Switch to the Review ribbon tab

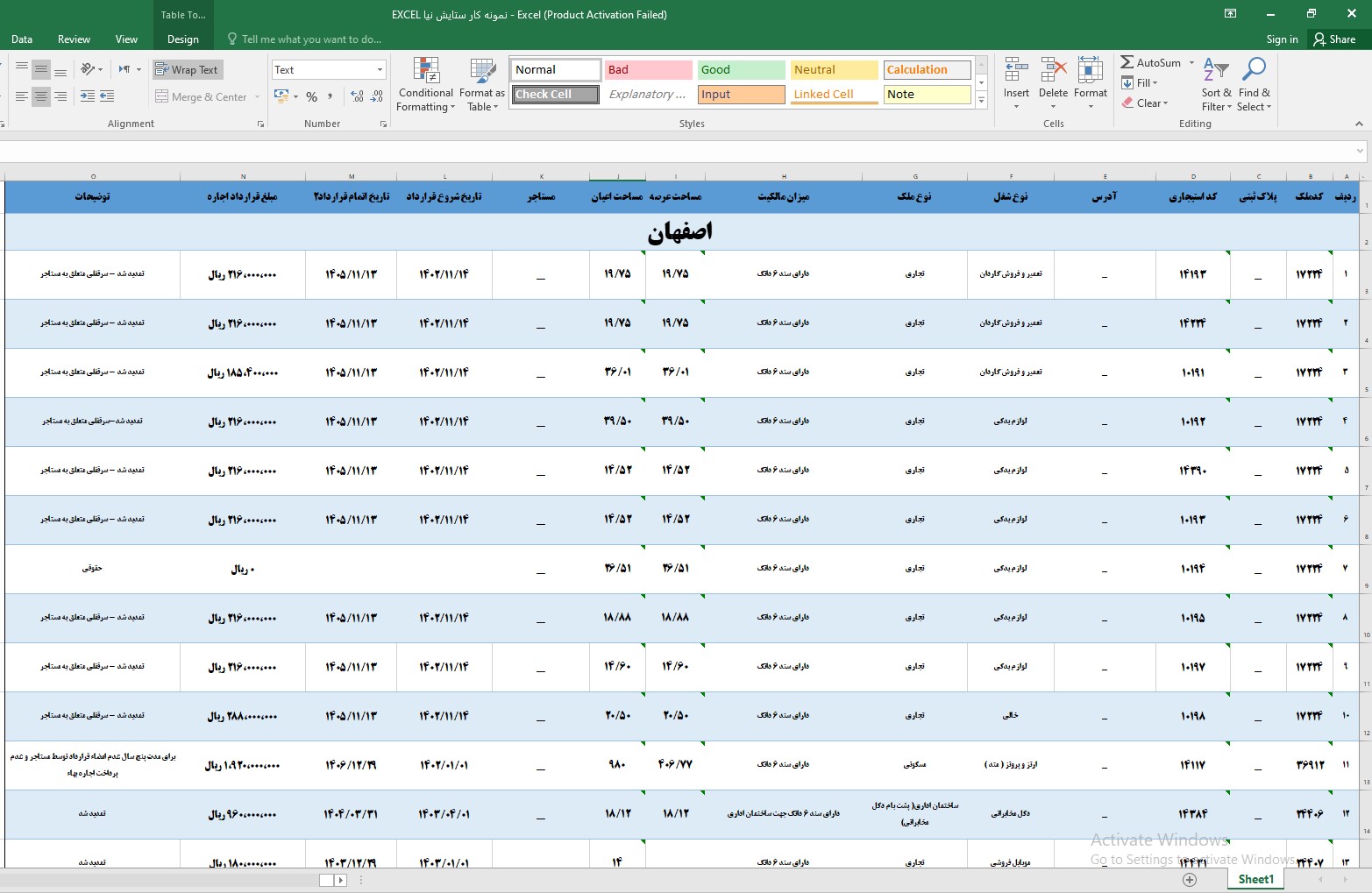point(74,39)
